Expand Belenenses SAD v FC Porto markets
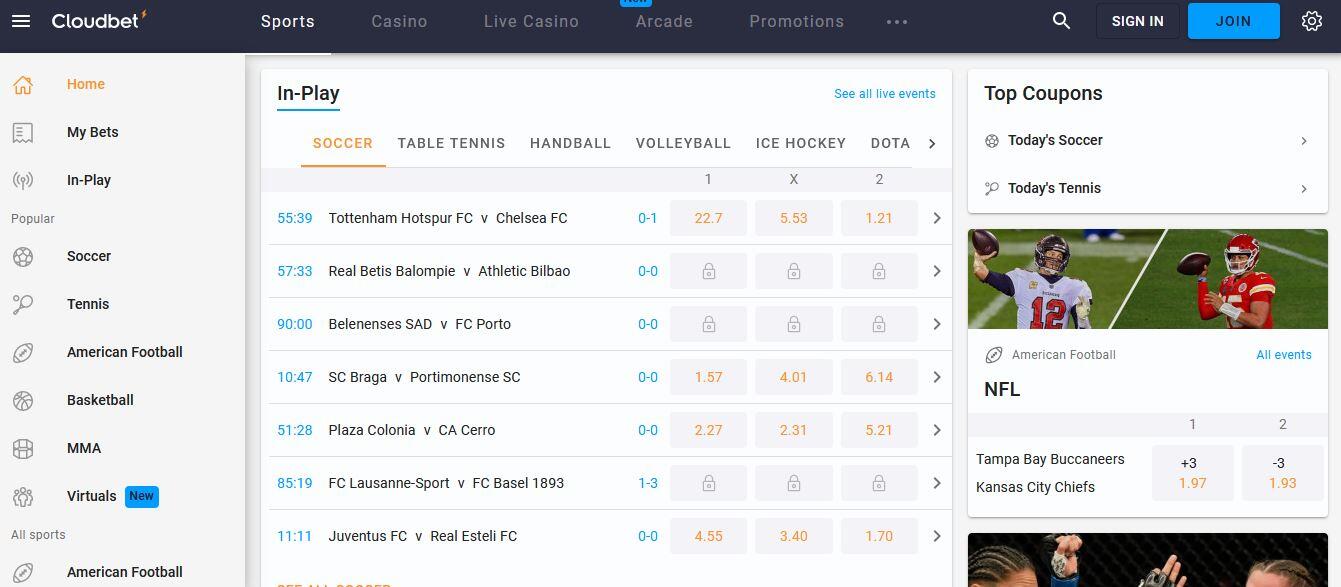Screen dimensions: 1341x587 (x=937, y=324)
